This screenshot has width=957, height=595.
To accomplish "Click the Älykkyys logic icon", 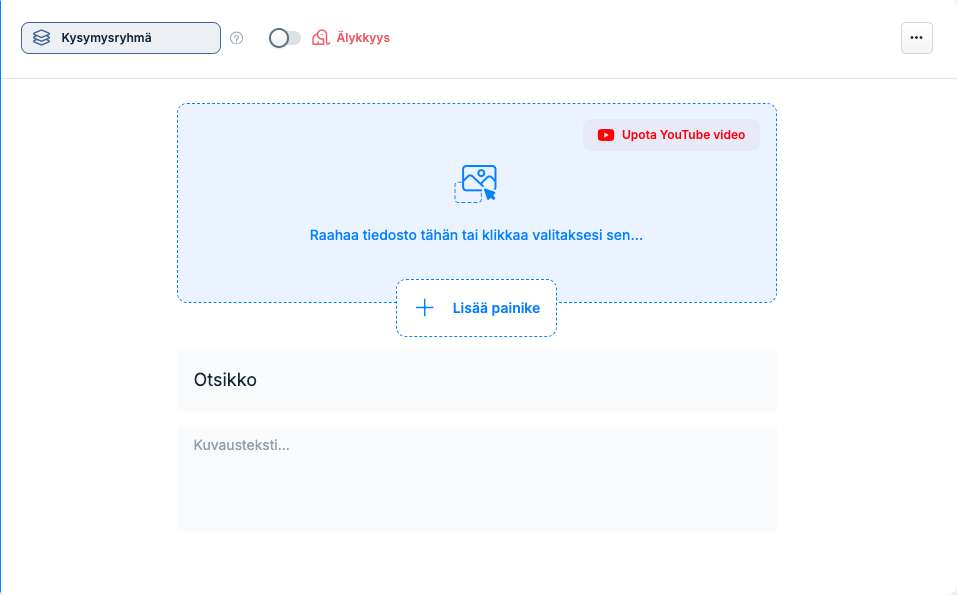I will tap(320, 38).
